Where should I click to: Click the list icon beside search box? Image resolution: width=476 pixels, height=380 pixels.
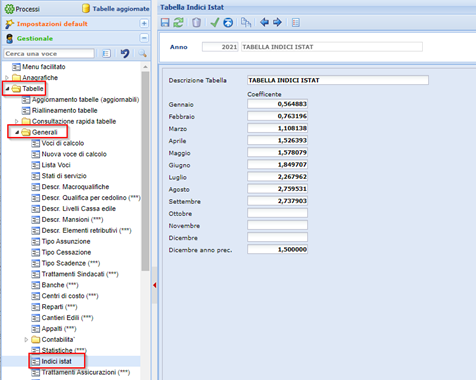(x=106, y=53)
